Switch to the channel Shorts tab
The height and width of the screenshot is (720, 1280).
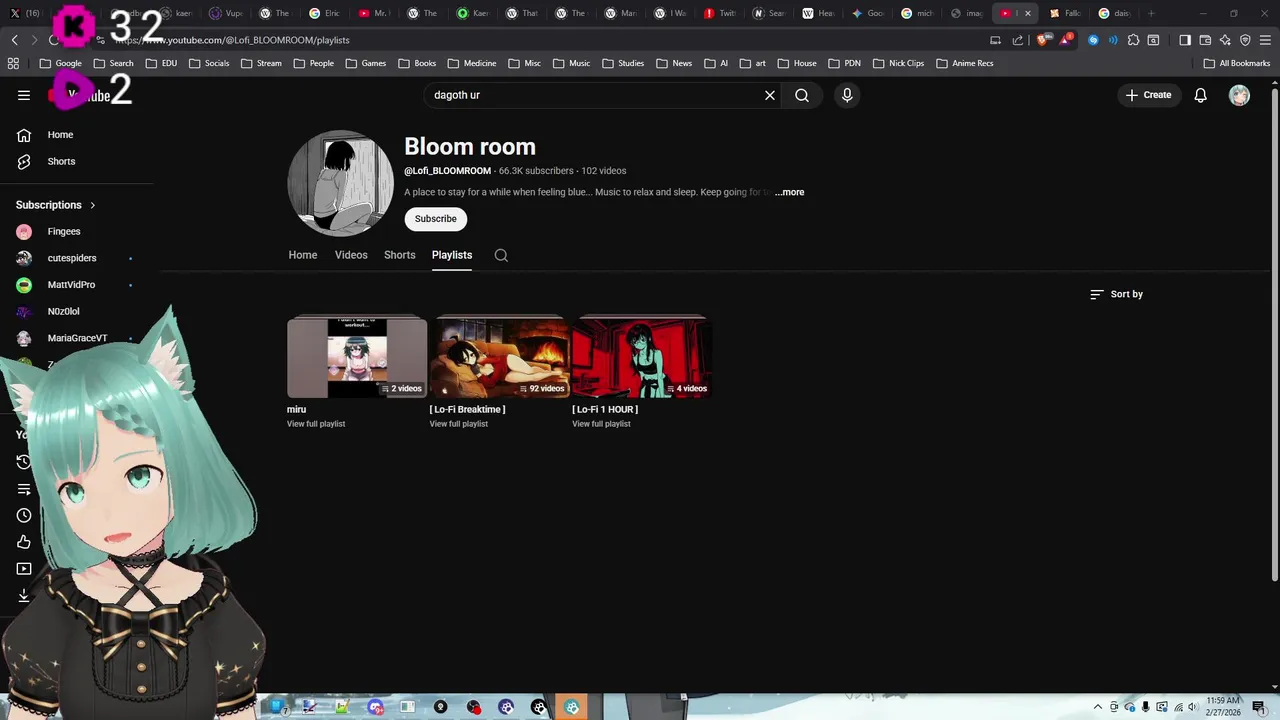point(400,255)
